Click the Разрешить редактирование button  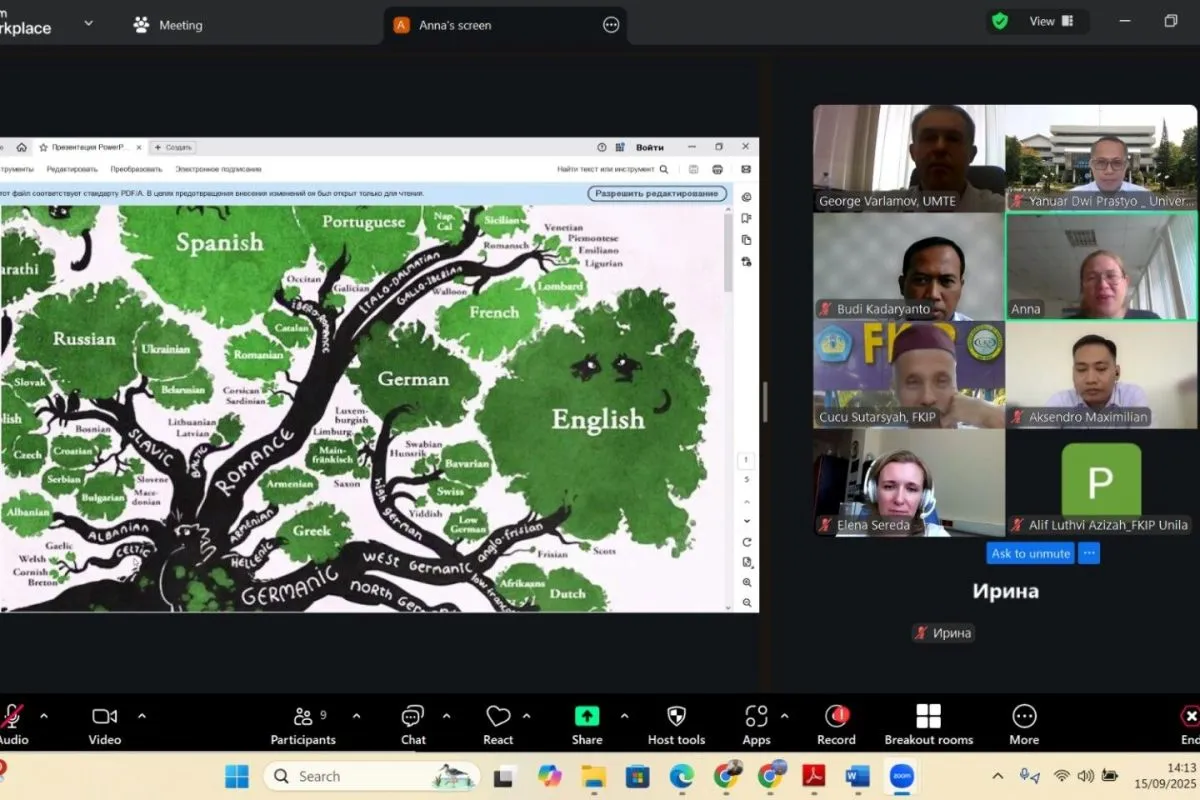(656, 193)
